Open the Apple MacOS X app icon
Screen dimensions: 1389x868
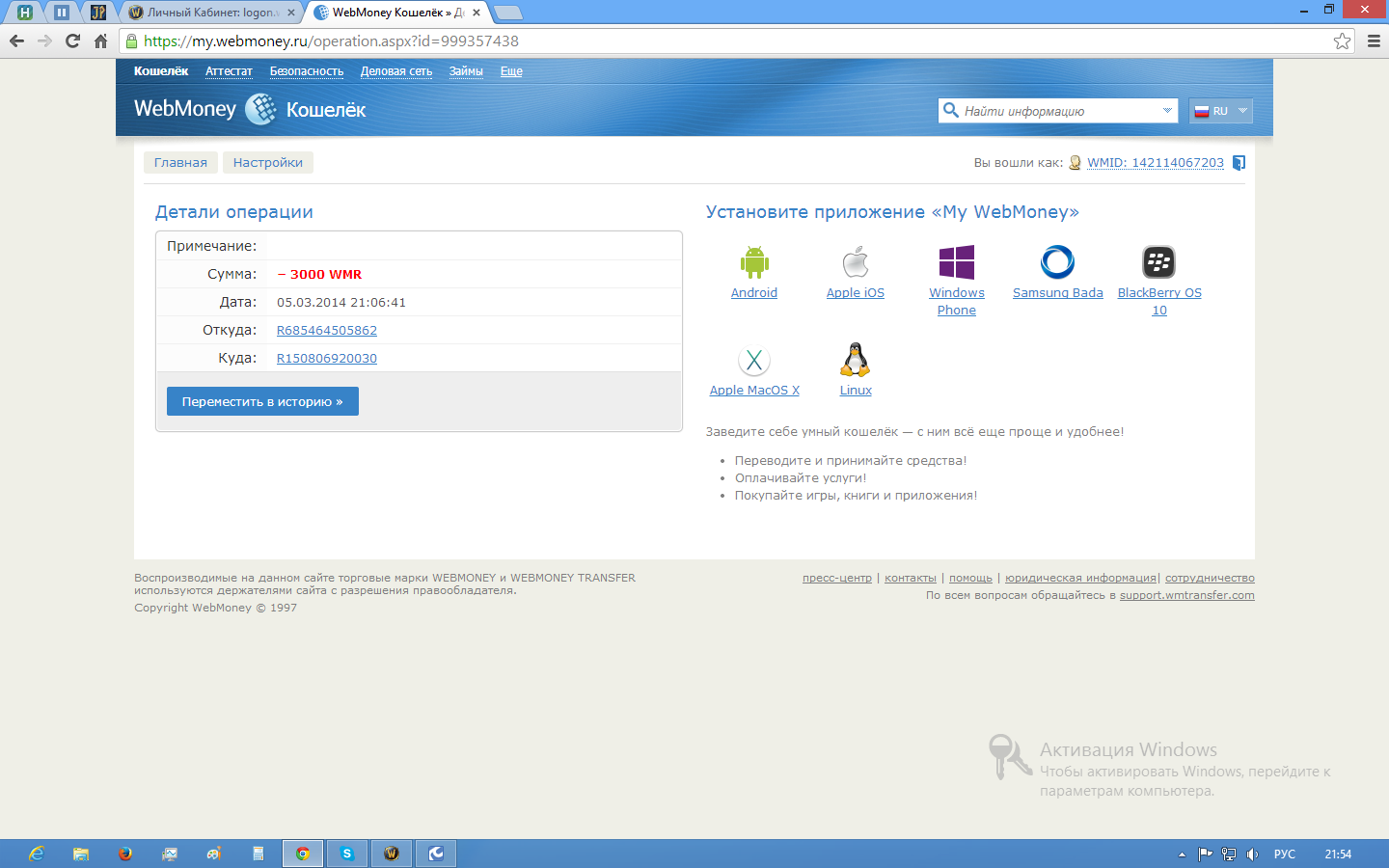754,361
